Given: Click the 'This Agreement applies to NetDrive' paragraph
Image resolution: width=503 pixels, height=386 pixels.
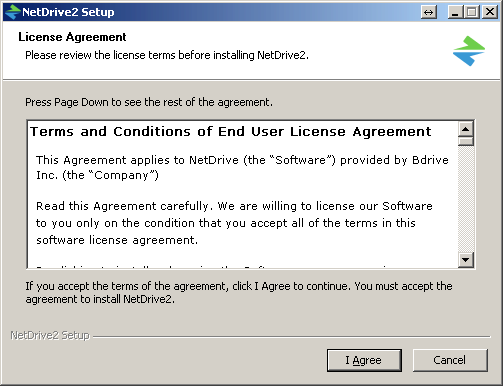Looking at the screenshot, I should coord(242,168).
